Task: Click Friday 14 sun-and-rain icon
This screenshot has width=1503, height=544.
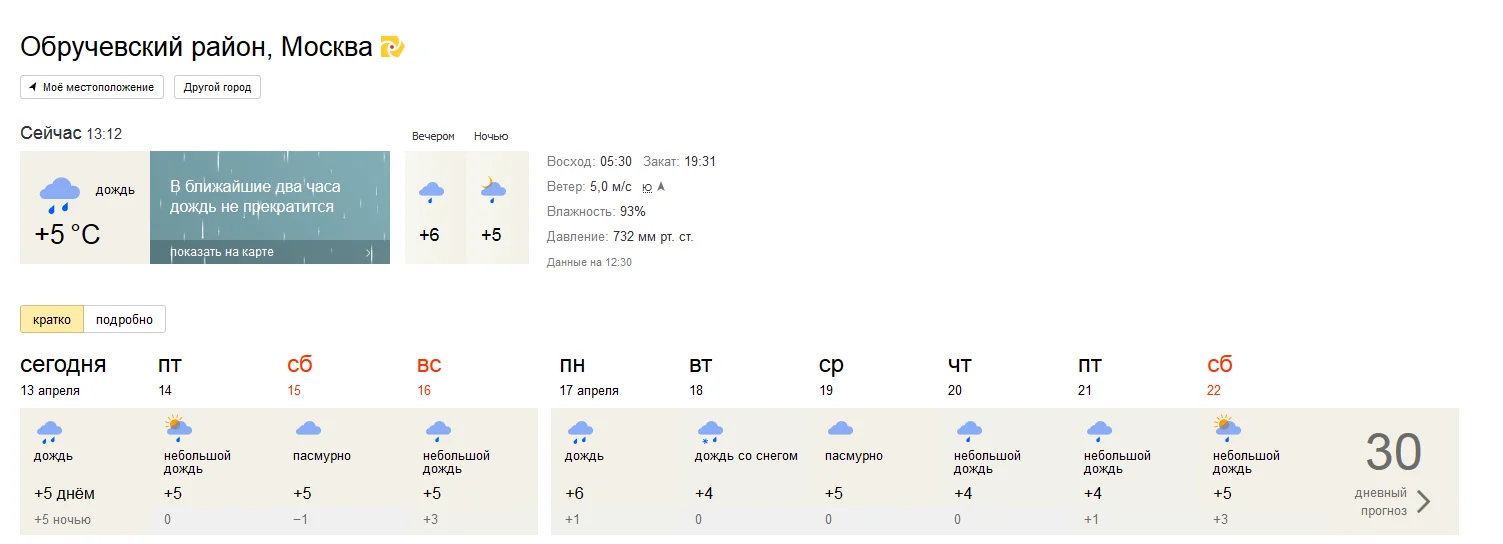Action: click(178, 429)
